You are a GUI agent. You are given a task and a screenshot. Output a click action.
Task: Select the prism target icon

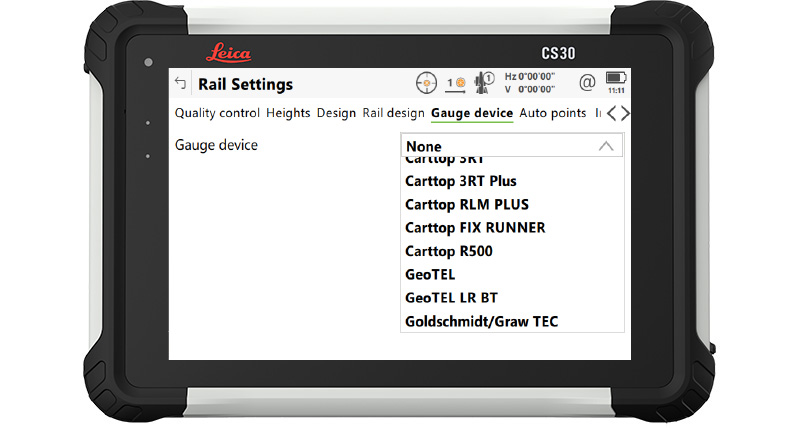point(455,83)
